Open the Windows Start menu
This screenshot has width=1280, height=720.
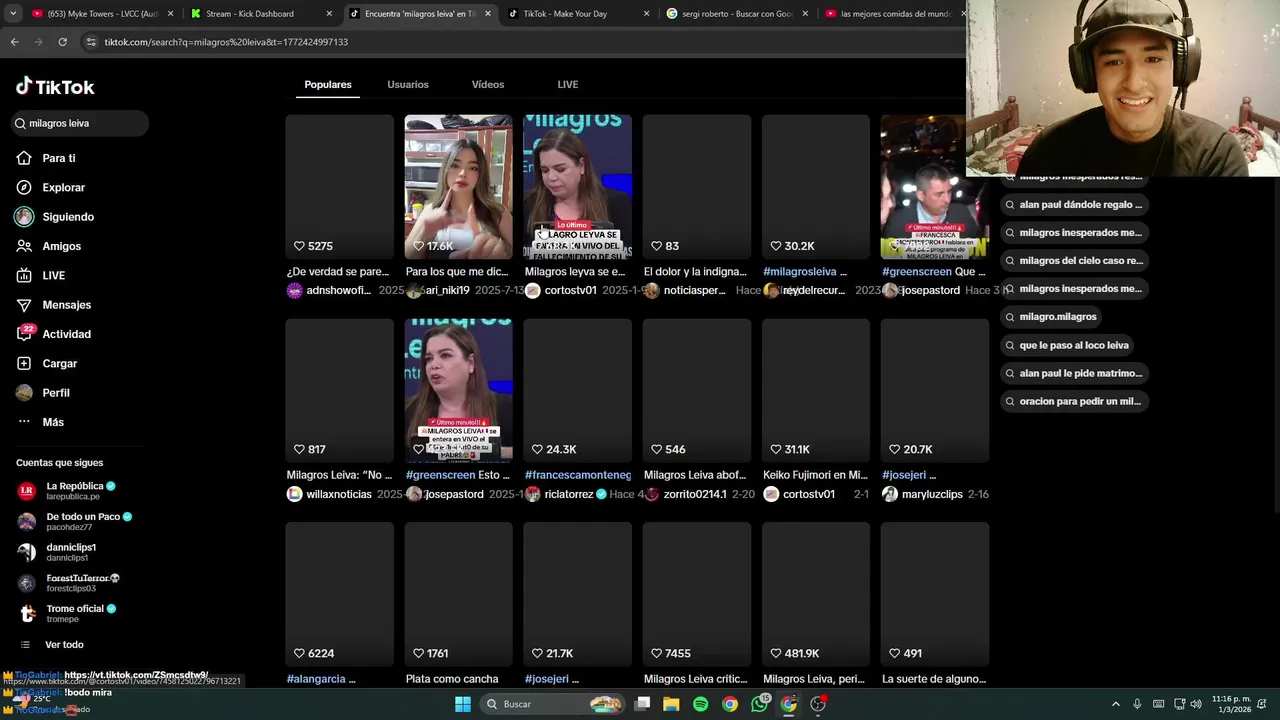[x=463, y=704]
